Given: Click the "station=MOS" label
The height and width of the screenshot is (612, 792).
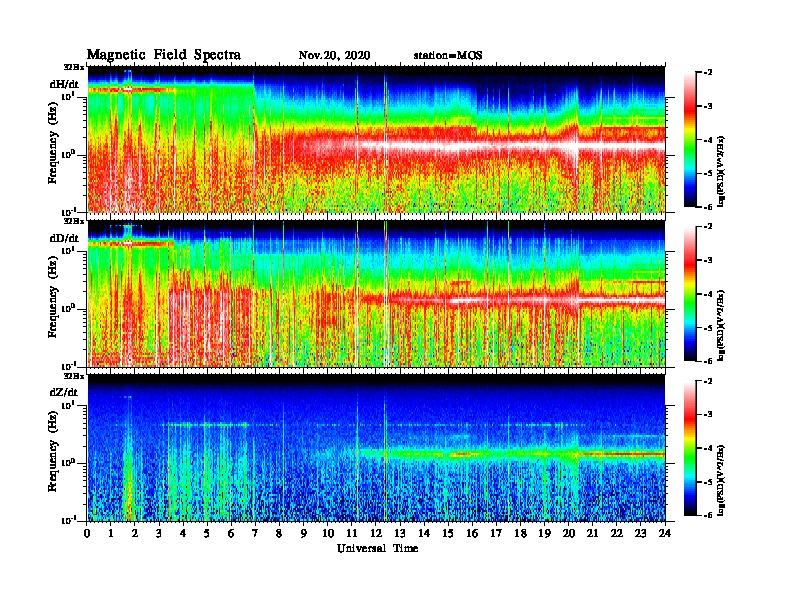Looking at the screenshot, I should [448, 56].
